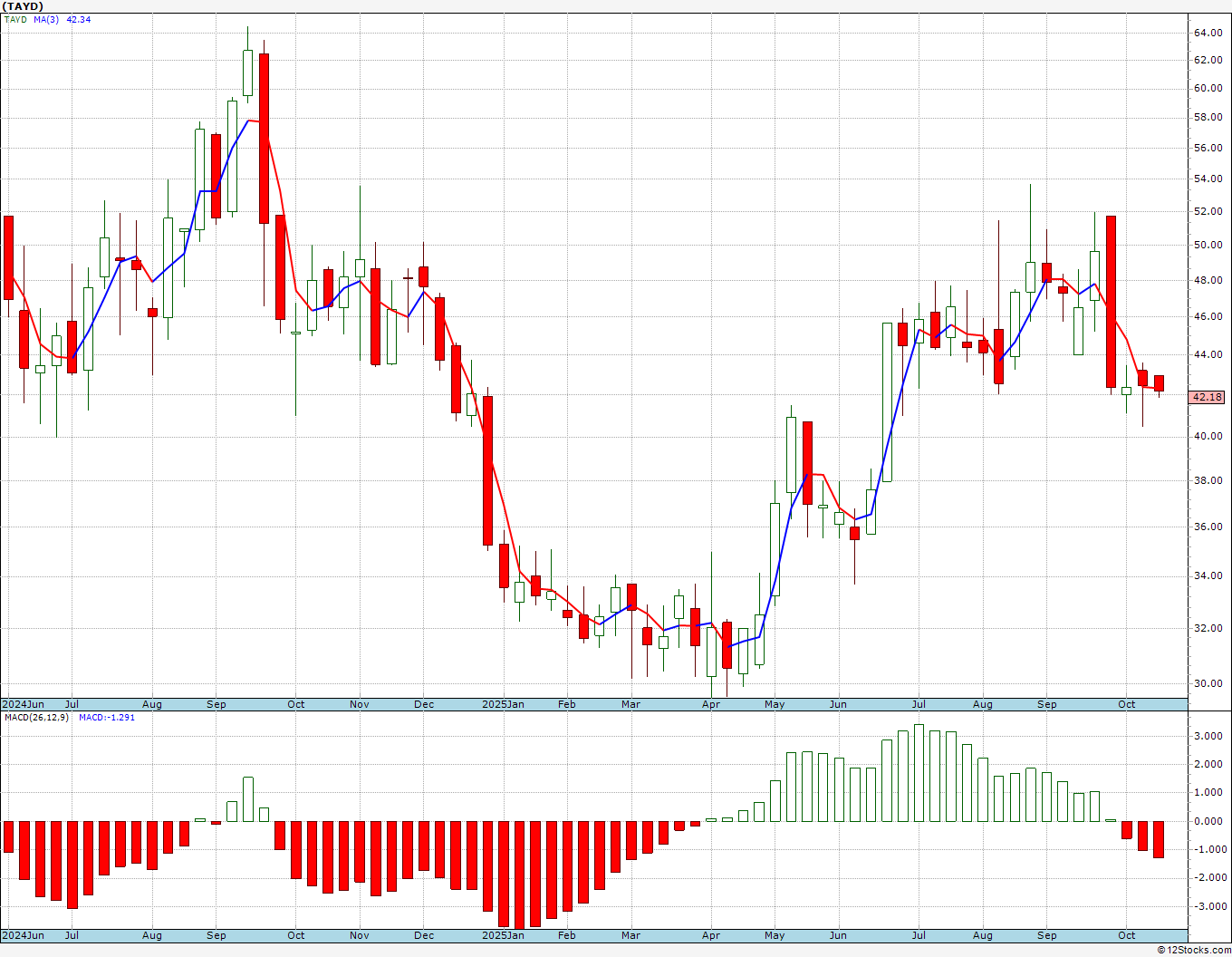Select the TAYD legend label
This screenshot has height=957, width=1232.
click(x=15, y=20)
